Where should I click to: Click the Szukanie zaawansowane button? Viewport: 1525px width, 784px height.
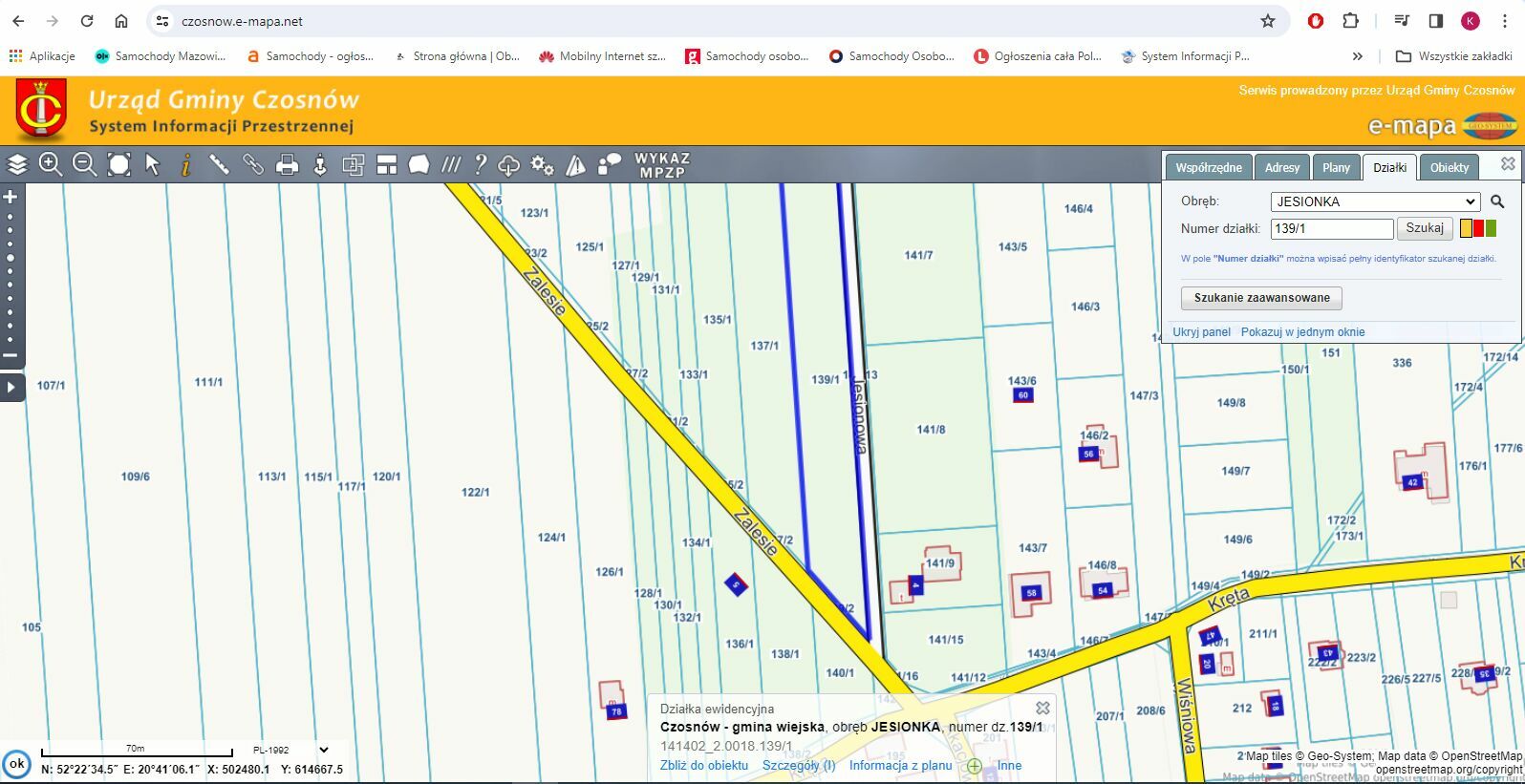pyautogui.click(x=1261, y=298)
